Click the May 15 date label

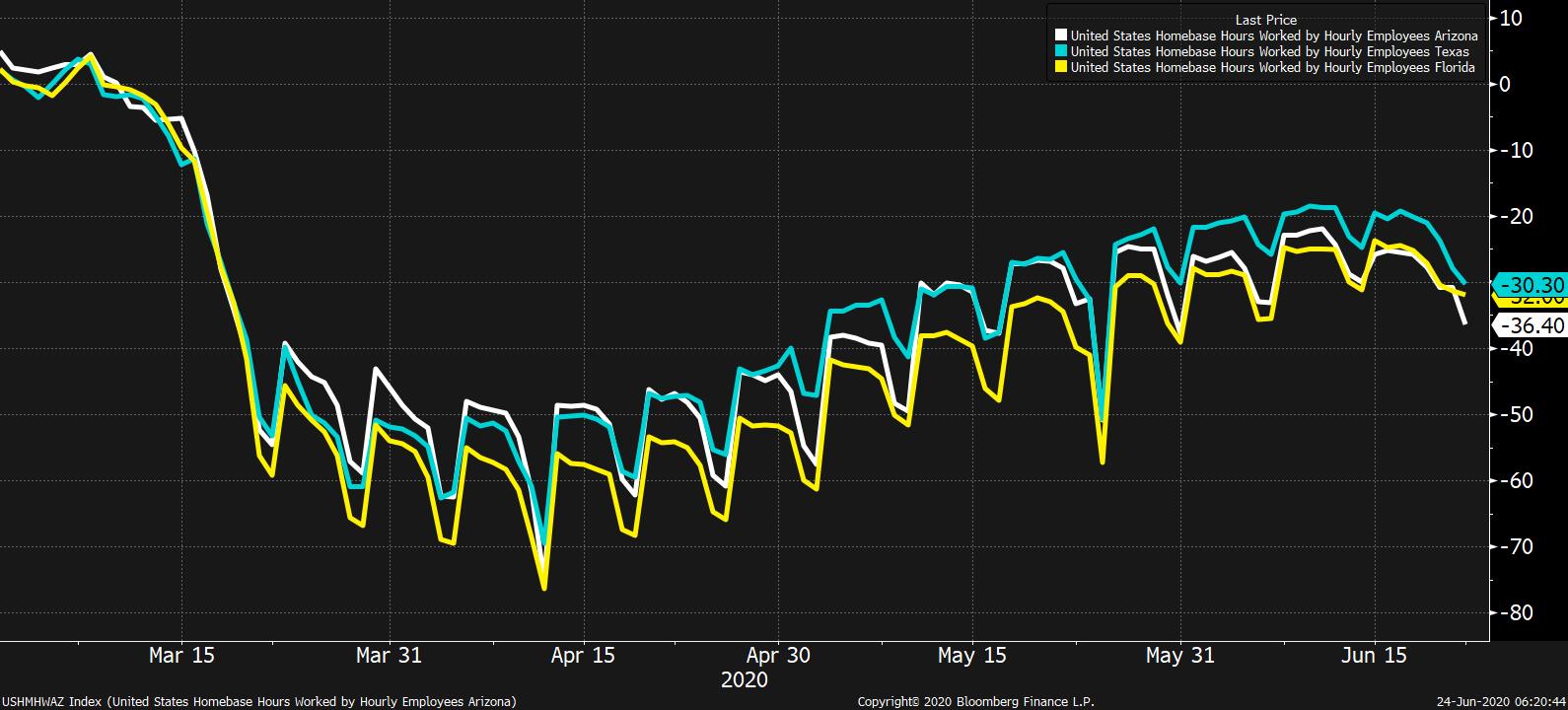(x=971, y=656)
